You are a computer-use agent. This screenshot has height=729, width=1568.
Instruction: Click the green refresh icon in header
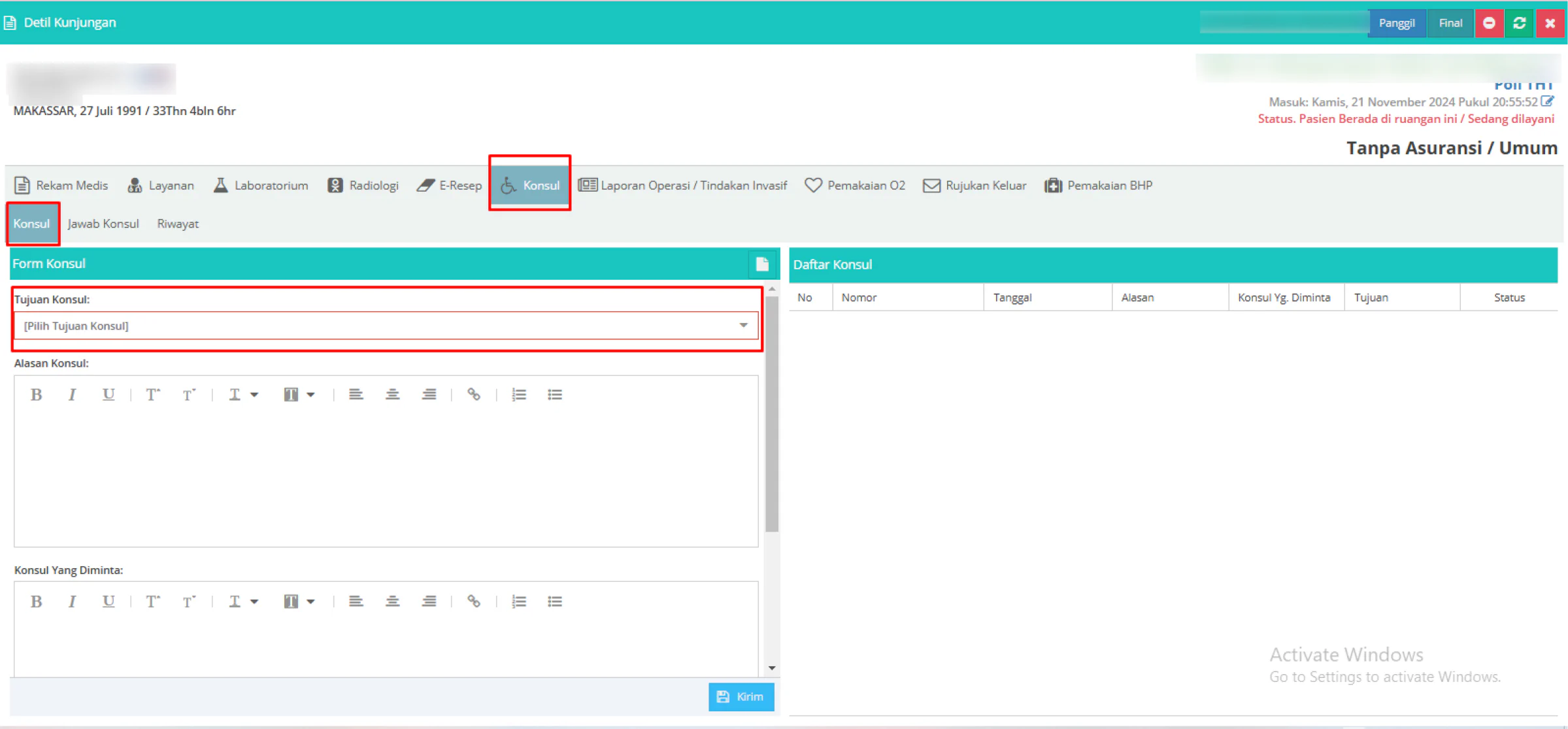coord(1519,23)
